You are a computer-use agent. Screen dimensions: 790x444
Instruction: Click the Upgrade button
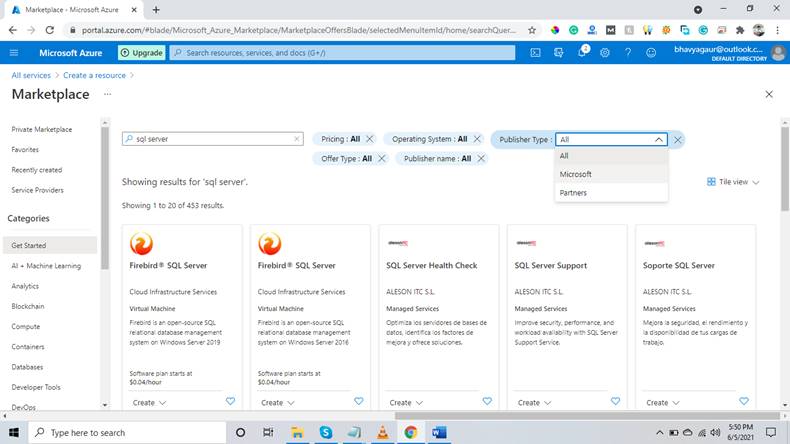pyautogui.click(x=142, y=52)
